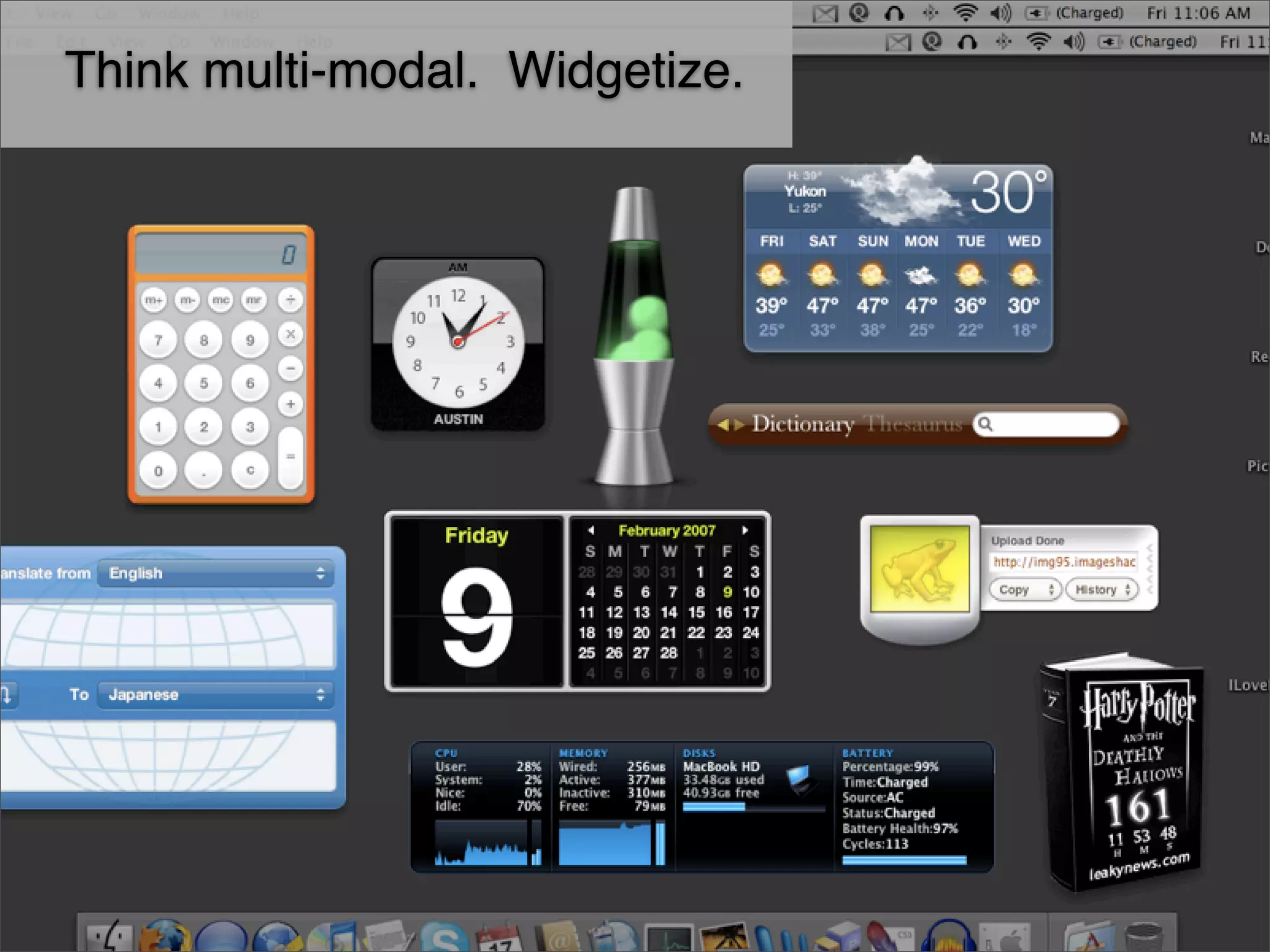Click the Dictionary search input field
The image size is (1270, 952).
(1046, 425)
